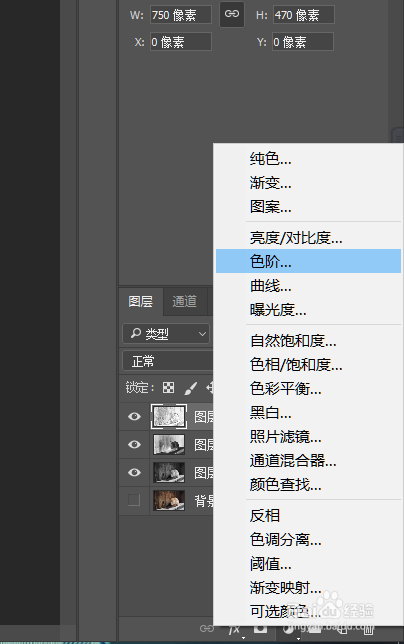
Task: Open the 正常 blend mode dropdown
Action: [x=168, y=361]
